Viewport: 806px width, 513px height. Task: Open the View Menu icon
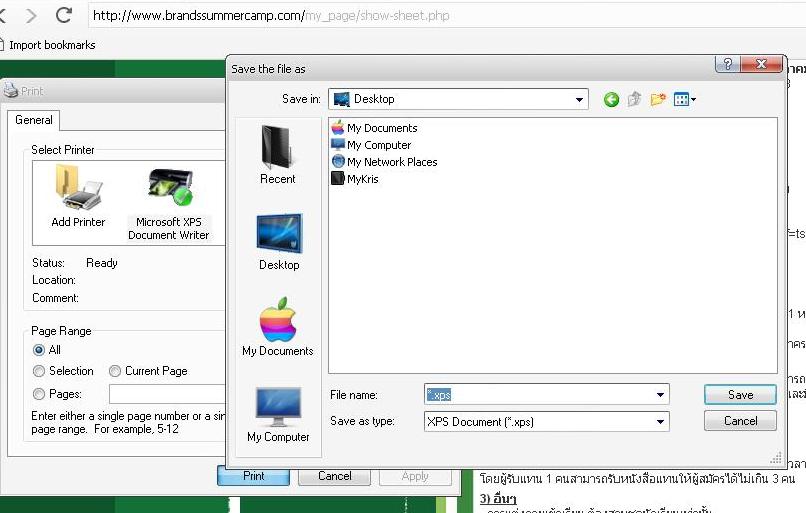pos(685,99)
